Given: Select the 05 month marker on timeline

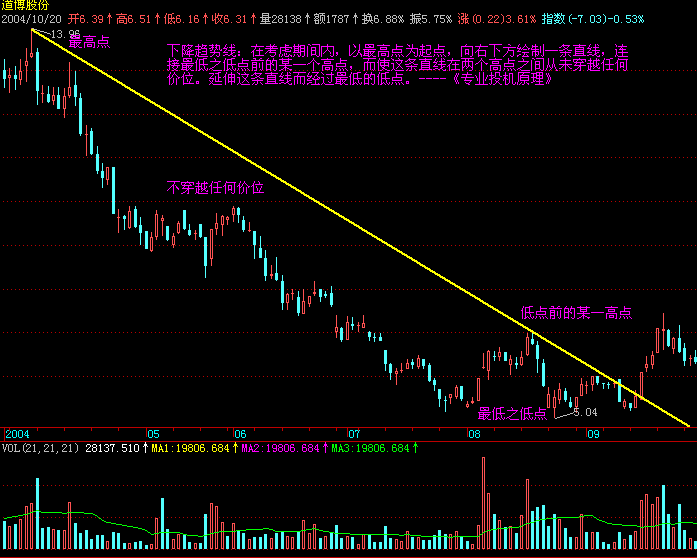Looking at the screenshot, I should [x=153, y=434].
